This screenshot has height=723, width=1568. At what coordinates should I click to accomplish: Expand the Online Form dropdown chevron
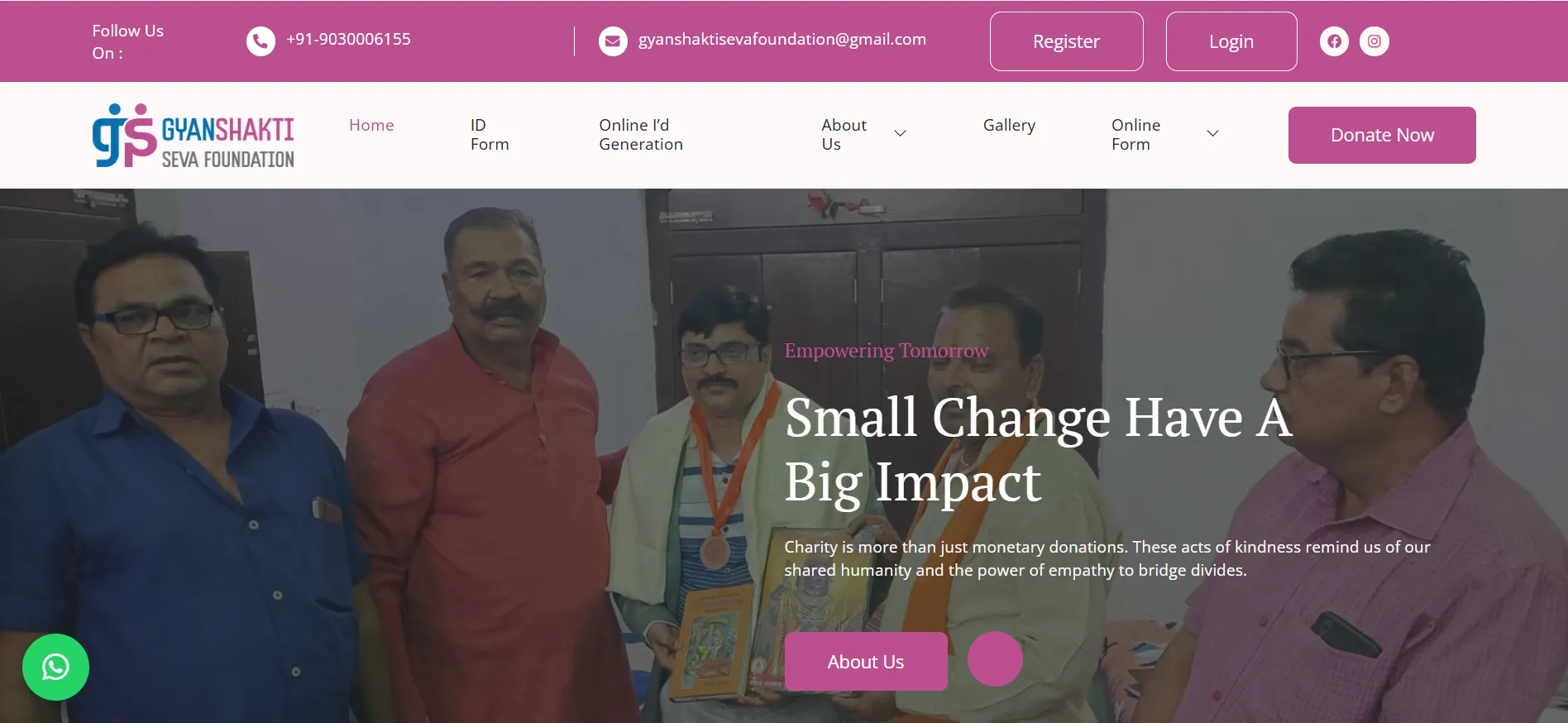point(1213,133)
